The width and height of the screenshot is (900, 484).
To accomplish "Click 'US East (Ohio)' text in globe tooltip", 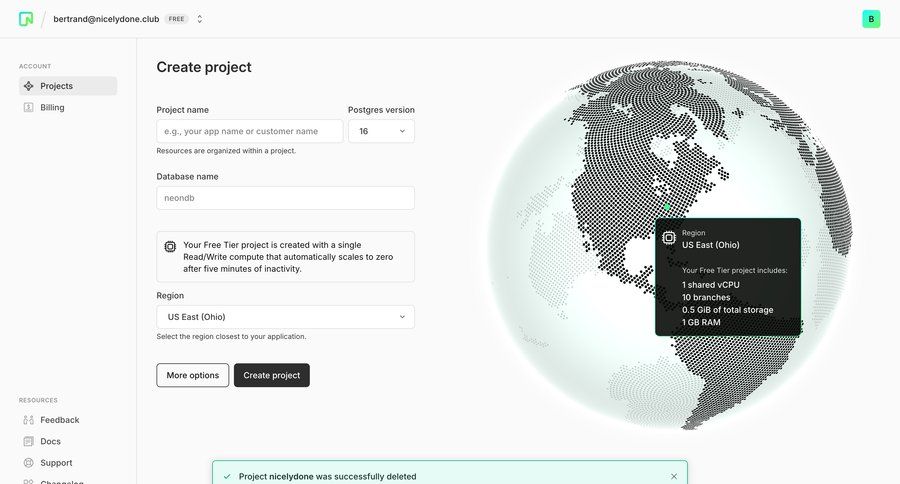I will (x=711, y=245).
